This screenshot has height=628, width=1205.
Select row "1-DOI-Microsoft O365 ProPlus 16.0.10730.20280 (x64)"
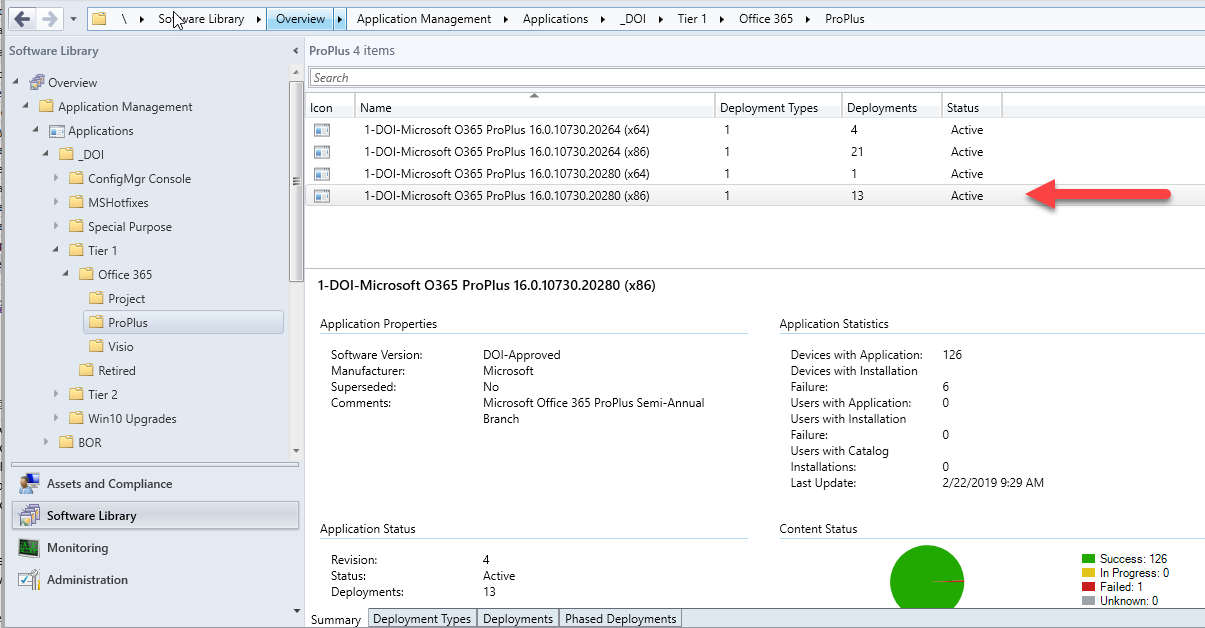point(755,174)
